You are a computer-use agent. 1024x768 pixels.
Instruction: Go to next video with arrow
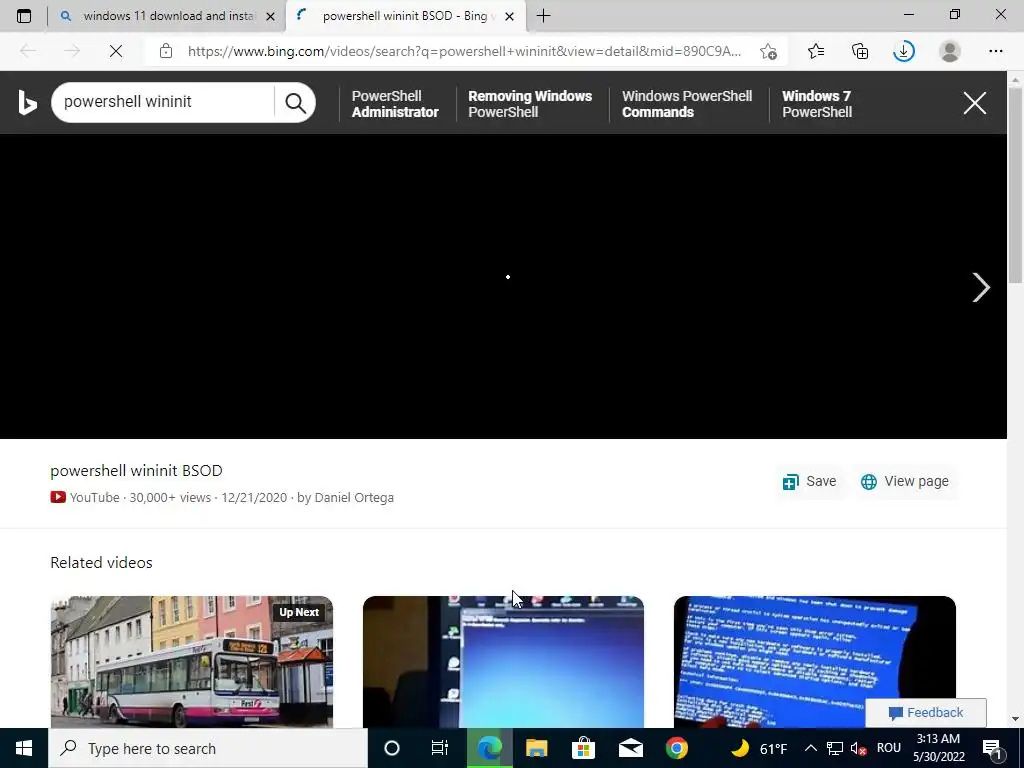pos(981,287)
